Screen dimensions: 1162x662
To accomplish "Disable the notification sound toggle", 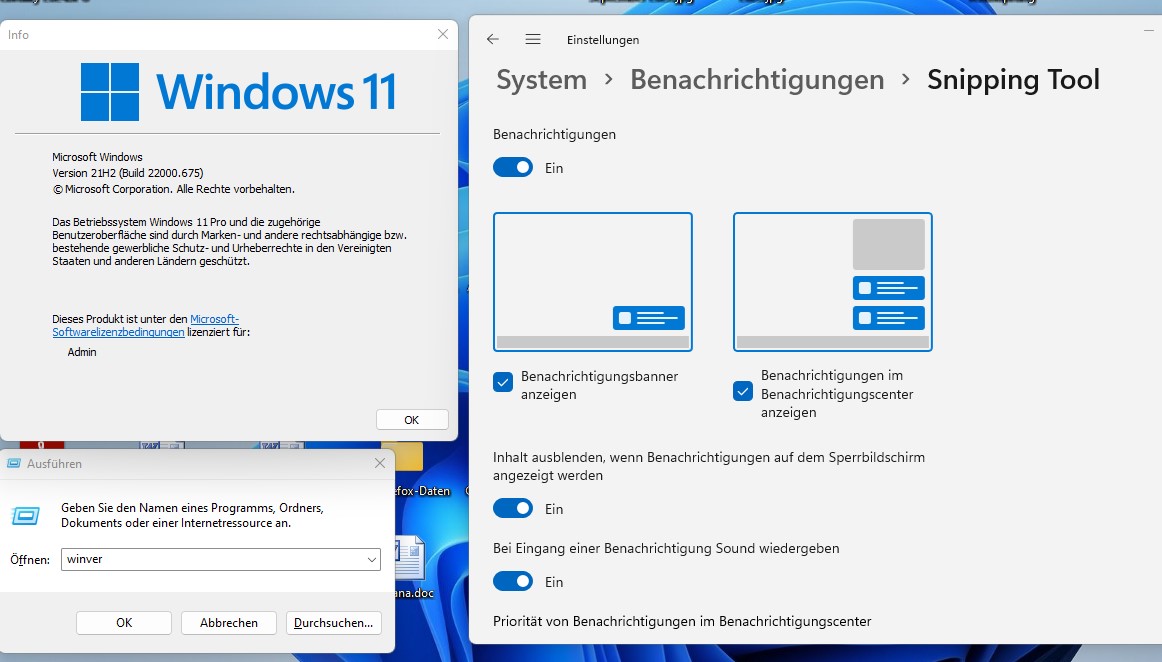I will pyautogui.click(x=513, y=581).
